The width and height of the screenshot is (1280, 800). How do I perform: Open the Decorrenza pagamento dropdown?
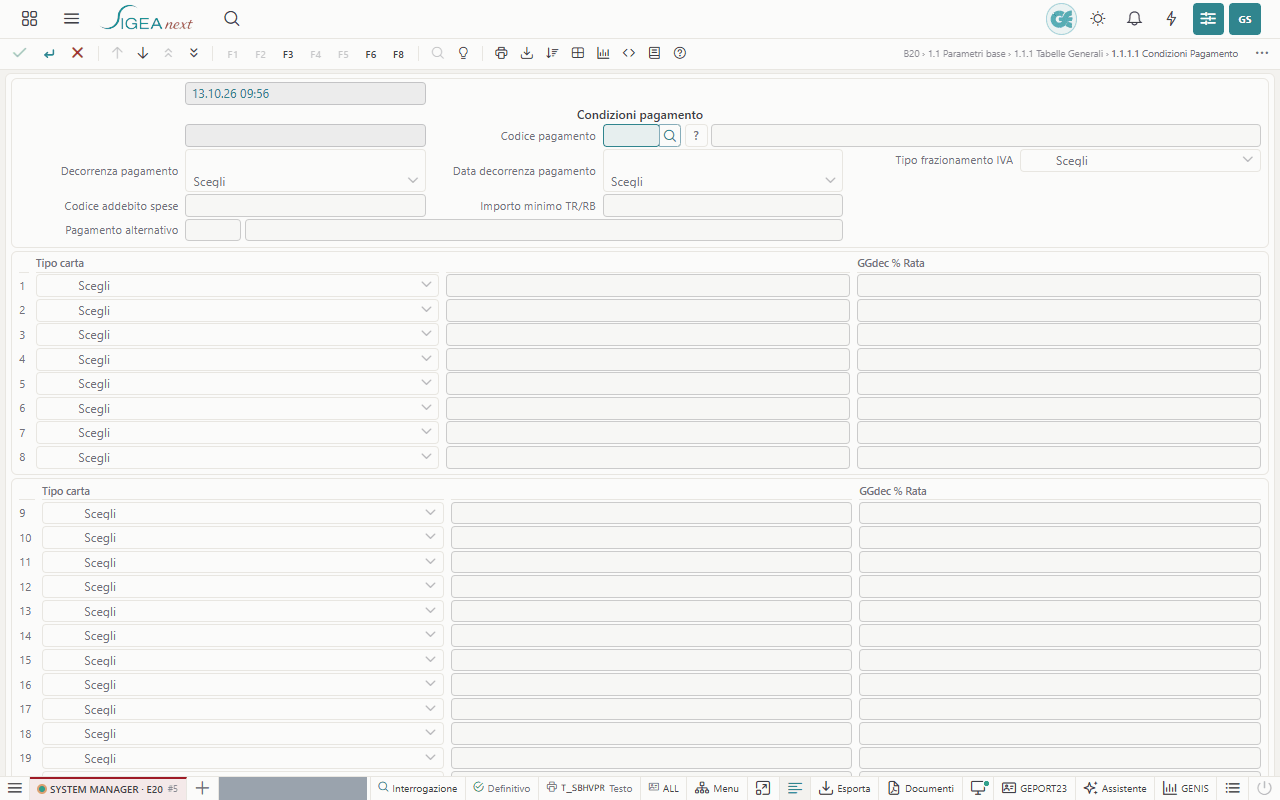[x=305, y=171]
